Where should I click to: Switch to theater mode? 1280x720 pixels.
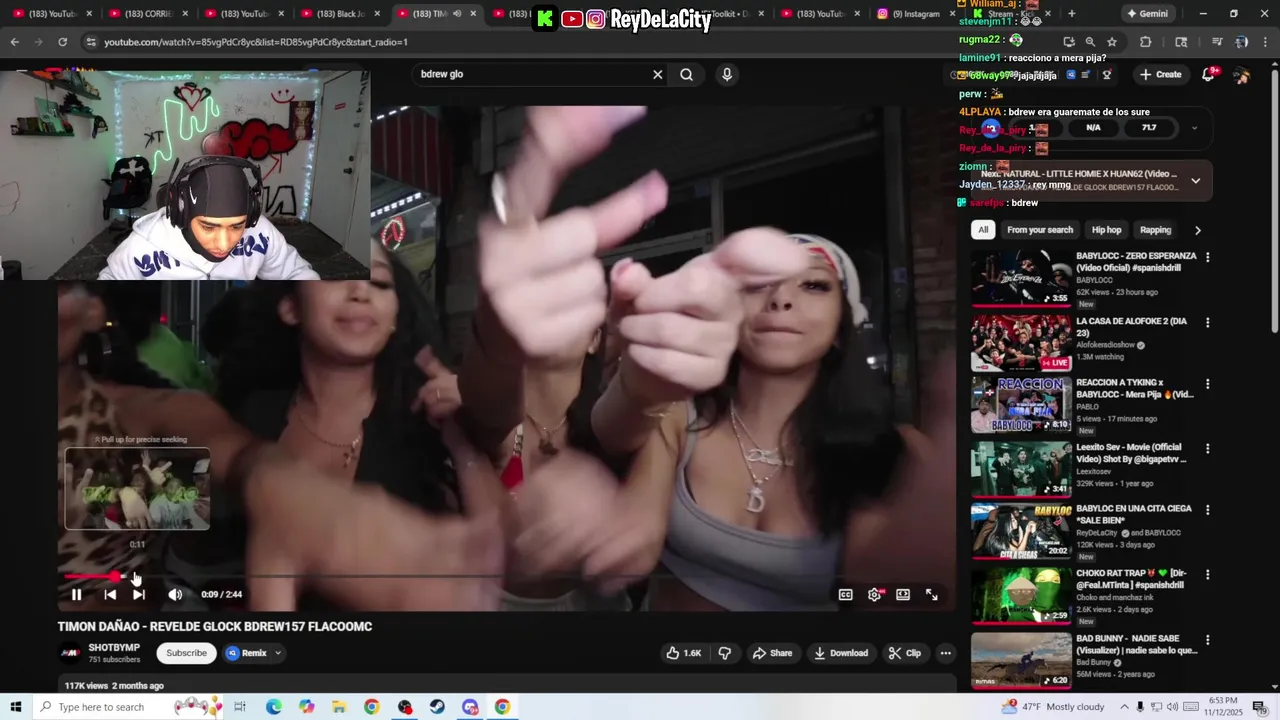903,594
